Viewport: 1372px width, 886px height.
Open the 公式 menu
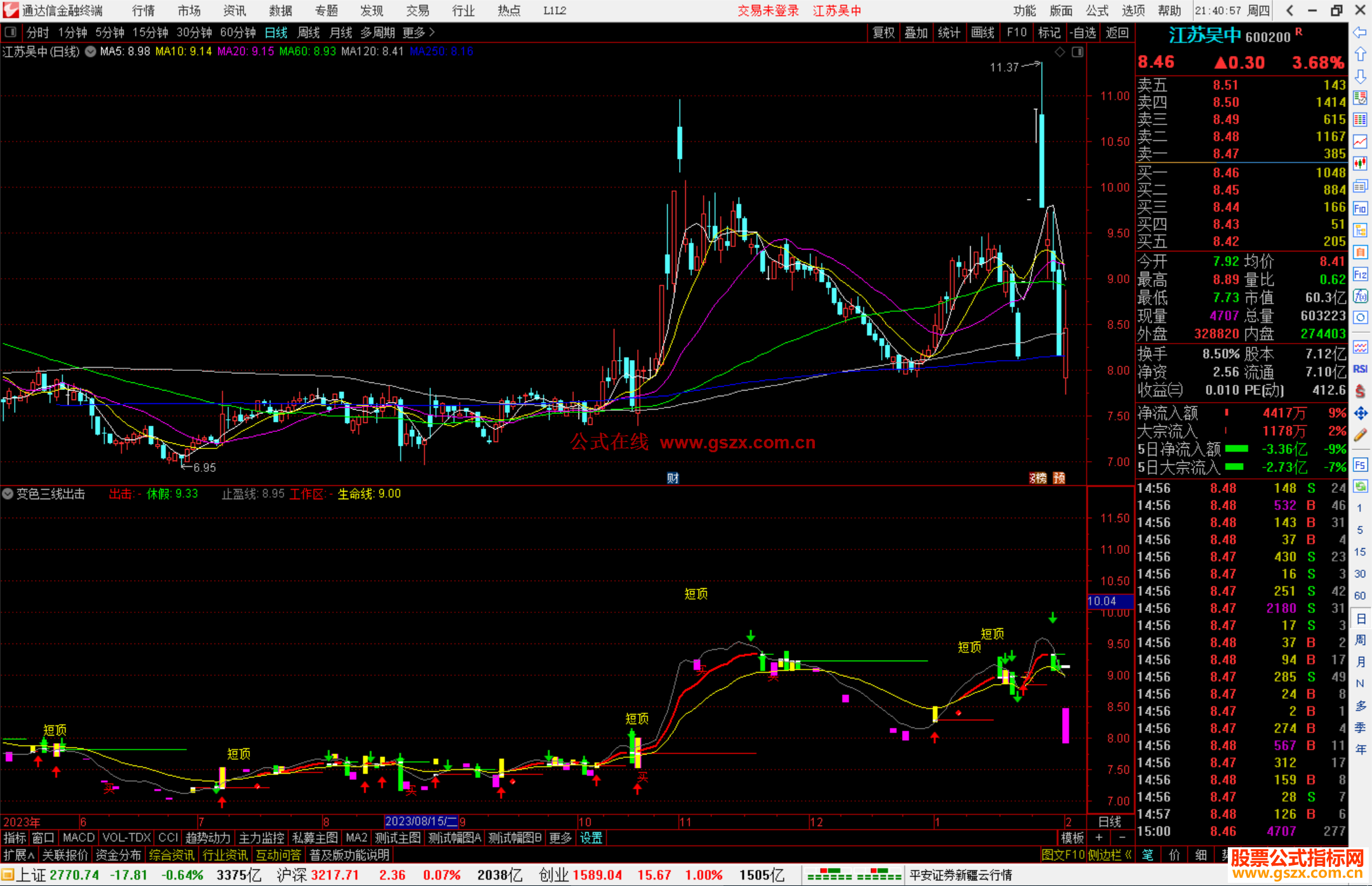tap(1097, 11)
